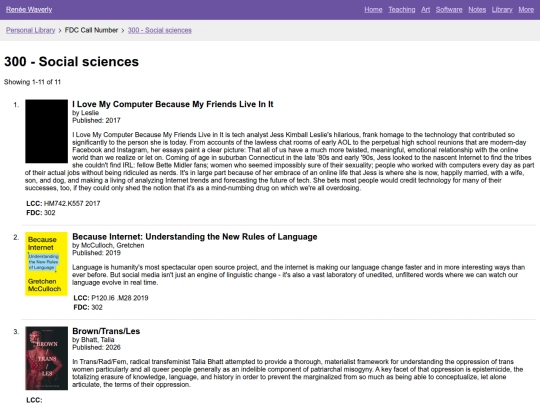The image size is (540, 405).
Task: Click the description paragraph of I Love My Computer
Action: pyautogui.click(x=279, y=161)
